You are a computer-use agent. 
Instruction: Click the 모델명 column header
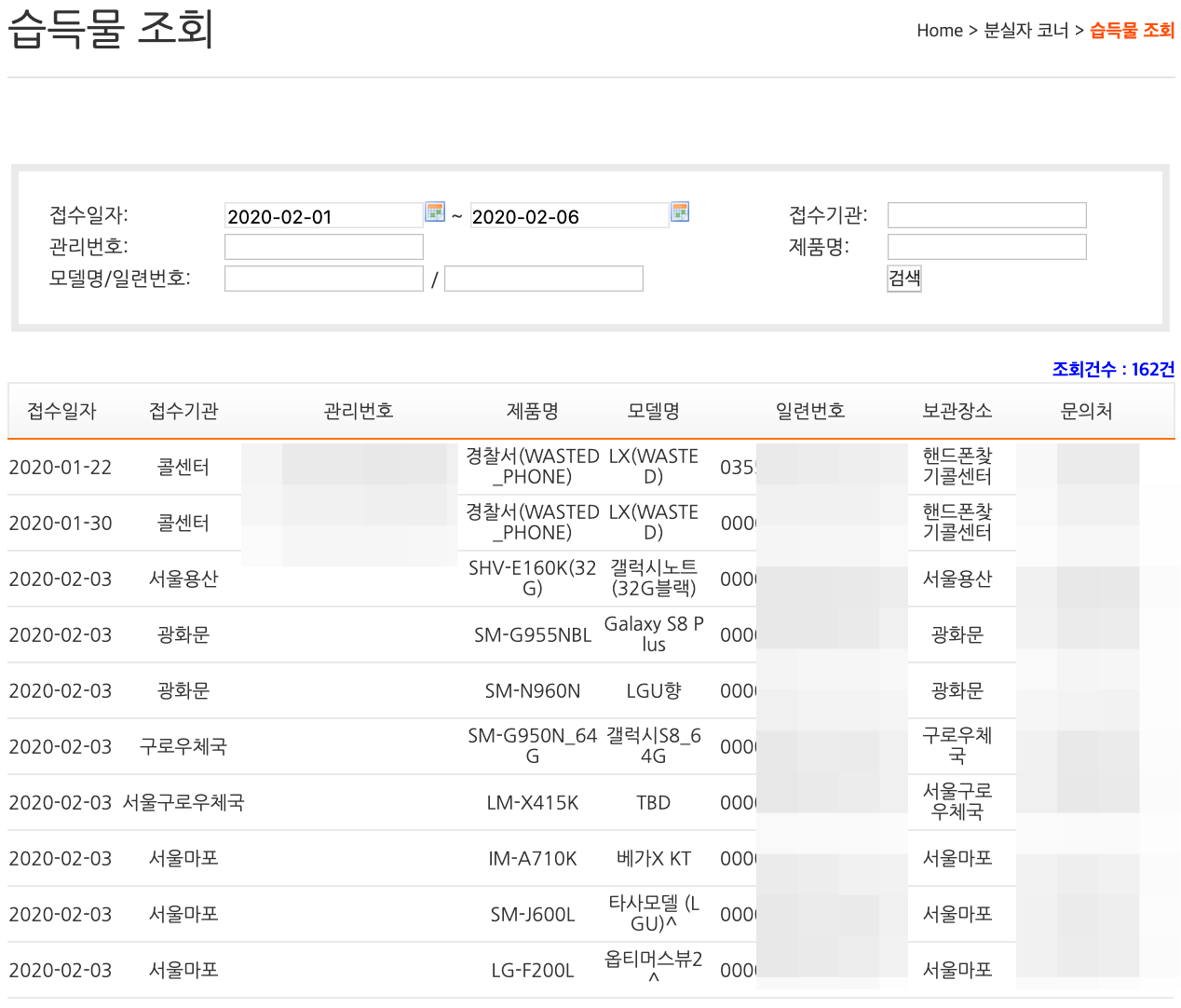[654, 411]
